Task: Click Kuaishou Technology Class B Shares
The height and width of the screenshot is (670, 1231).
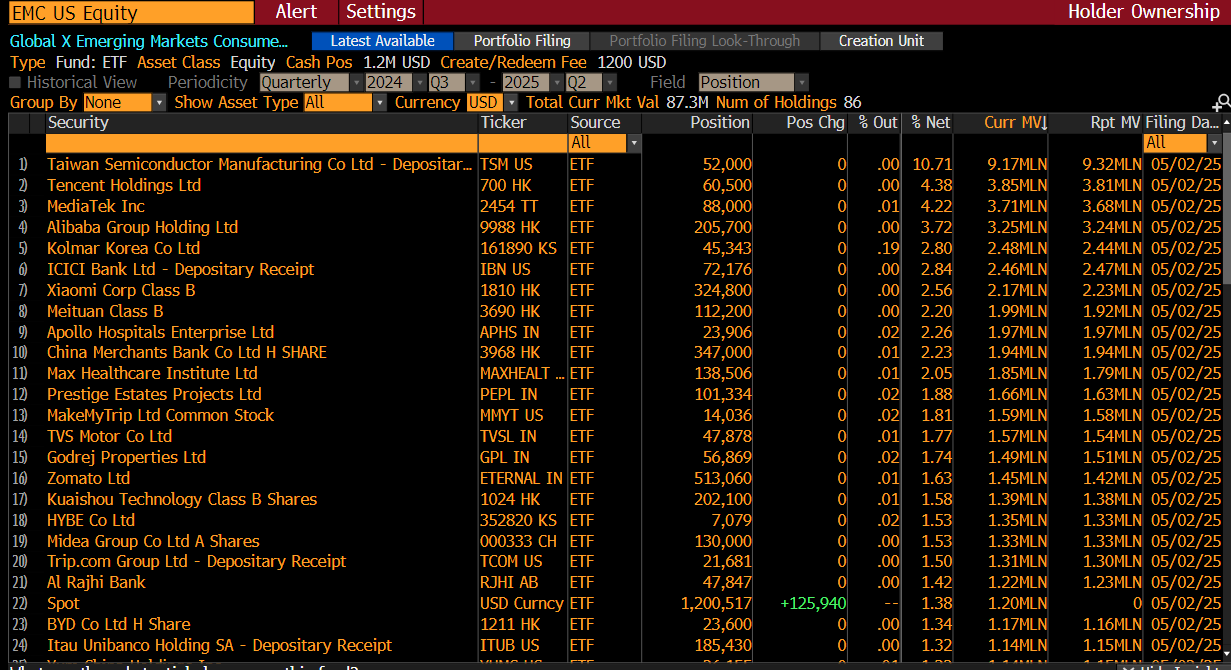Action: click(182, 499)
